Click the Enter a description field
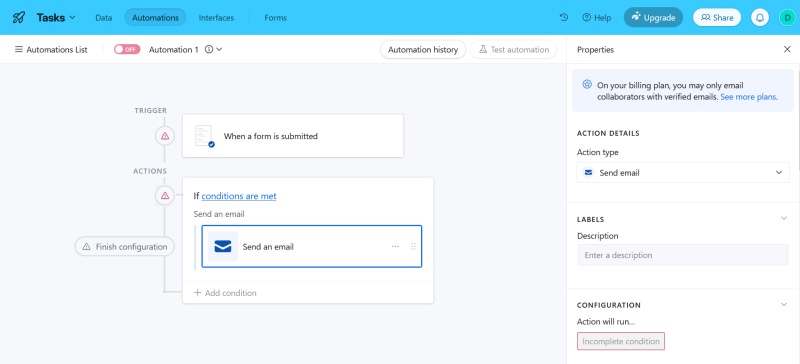800x364 pixels. tap(683, 255)
